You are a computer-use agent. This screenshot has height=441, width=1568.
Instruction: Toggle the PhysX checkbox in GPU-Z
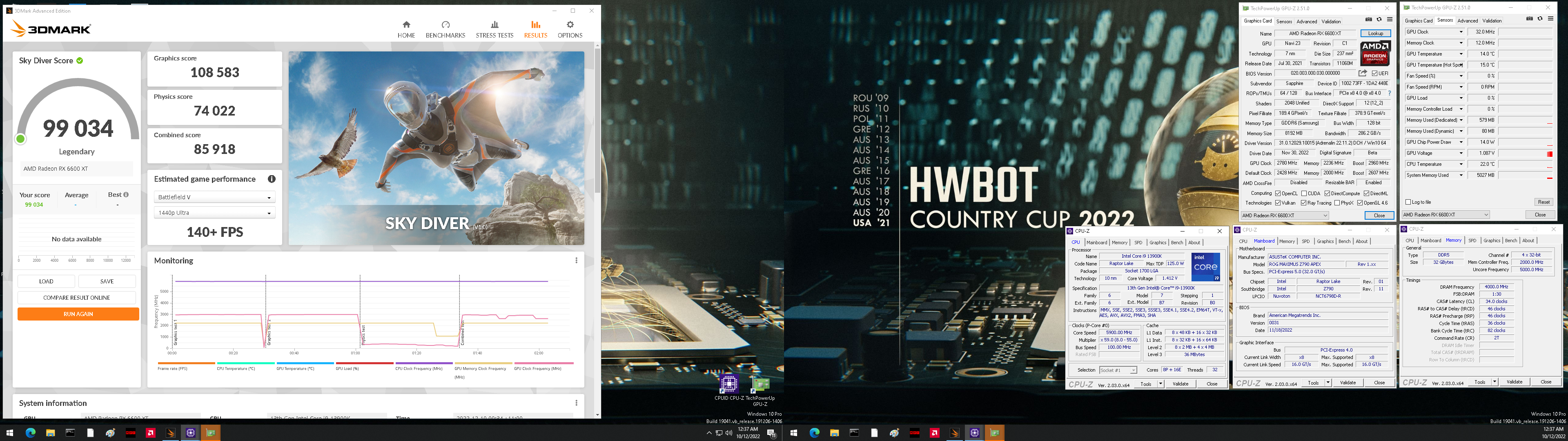tap(1337, 203)
